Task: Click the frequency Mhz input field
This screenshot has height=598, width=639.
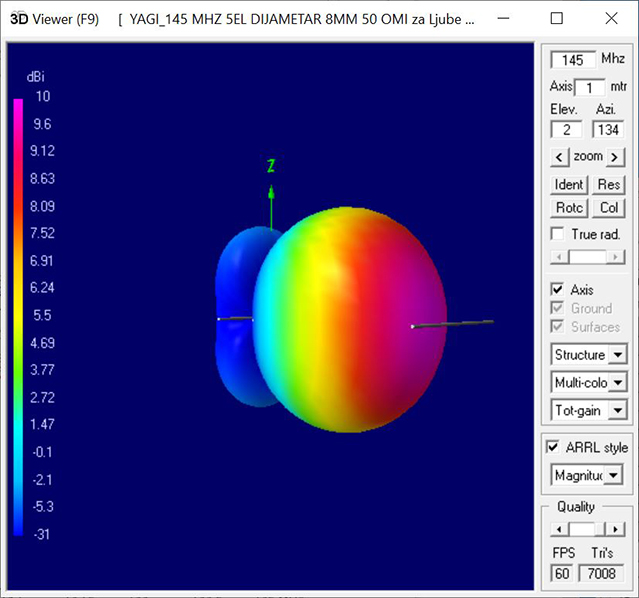Action: pos(573,60)
